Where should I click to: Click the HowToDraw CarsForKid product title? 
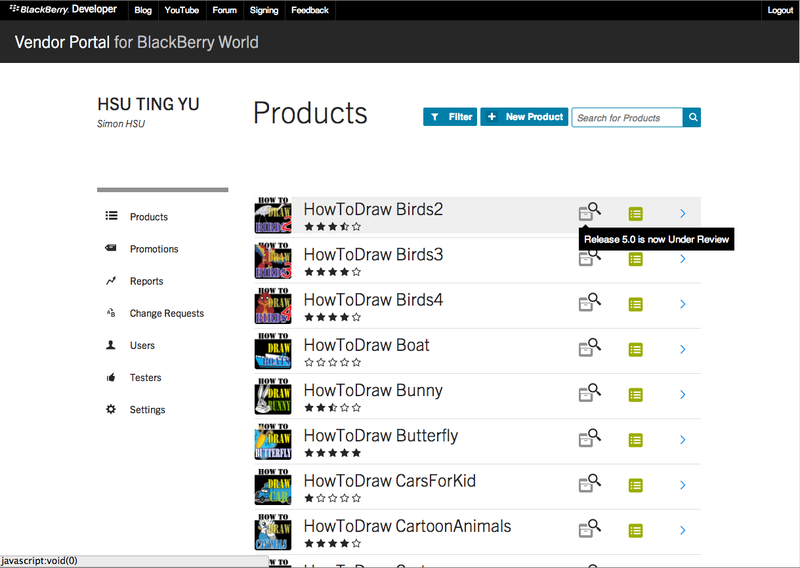pyautogui.click(x=390, y=480)
